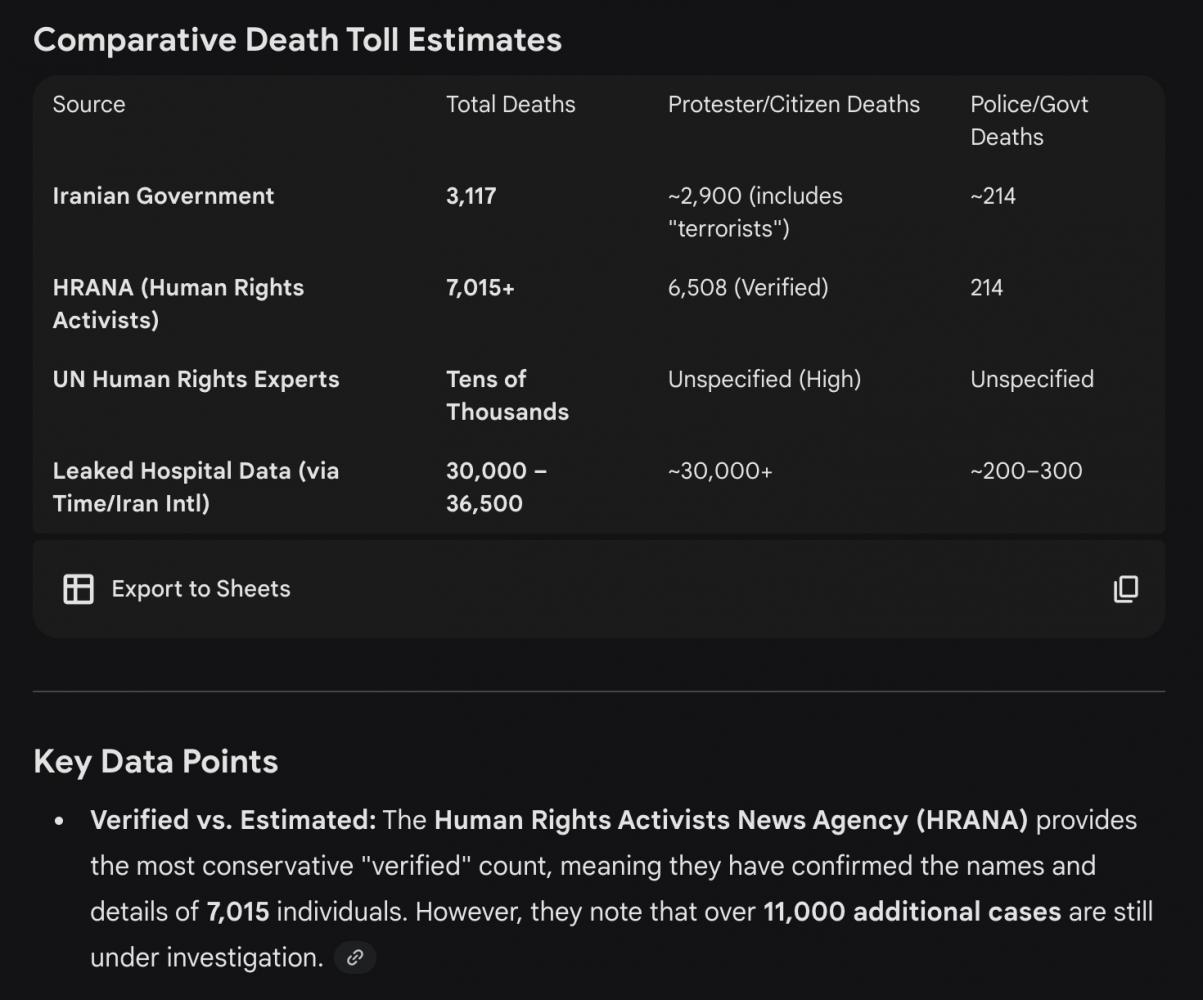Click the Comparative Death Toll Estimates heading
This screenshot has width=1203, height=1000.
pos(297,40)
